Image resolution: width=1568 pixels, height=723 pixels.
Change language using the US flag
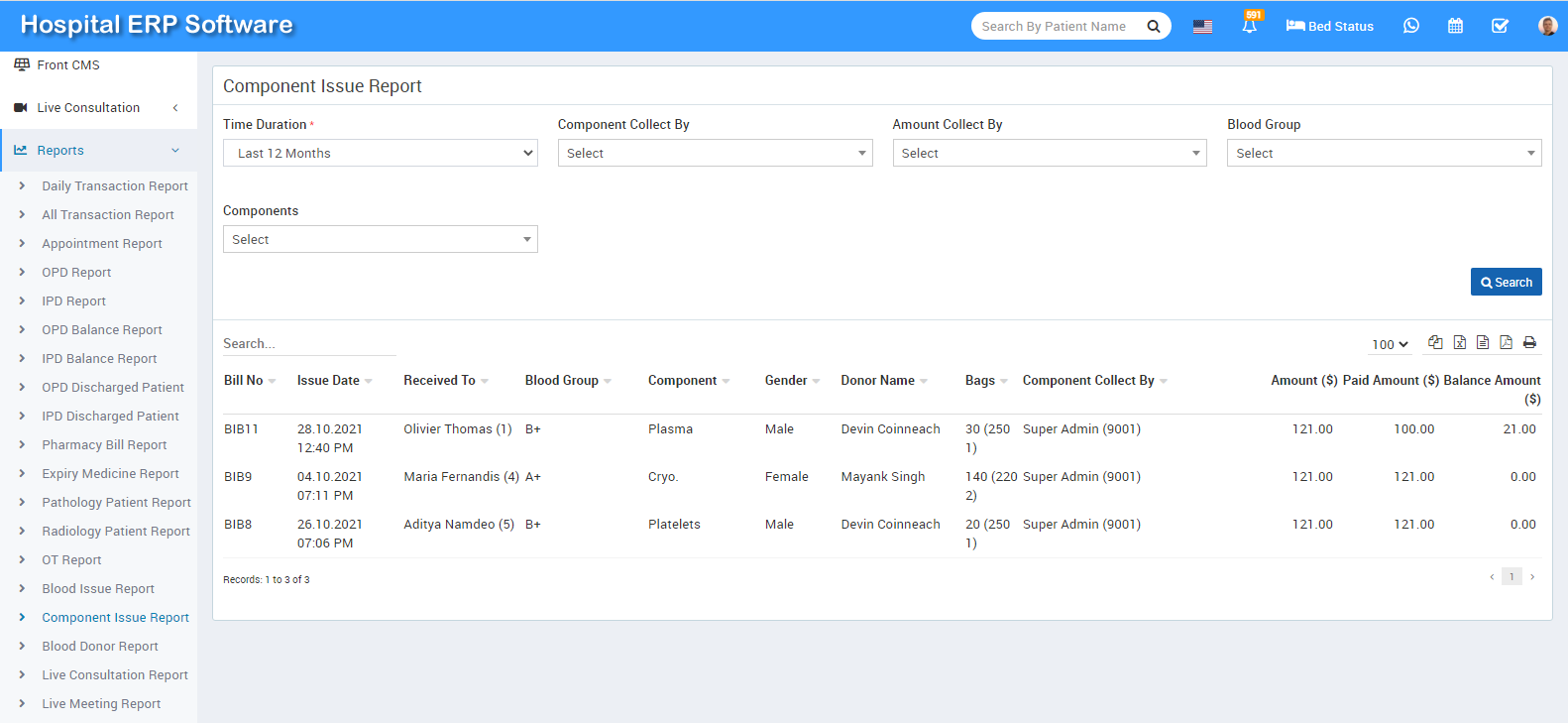coord(1202,26)
